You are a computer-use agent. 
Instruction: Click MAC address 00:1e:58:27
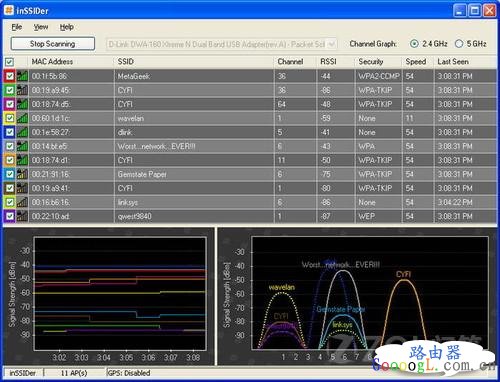click(51, 132)
